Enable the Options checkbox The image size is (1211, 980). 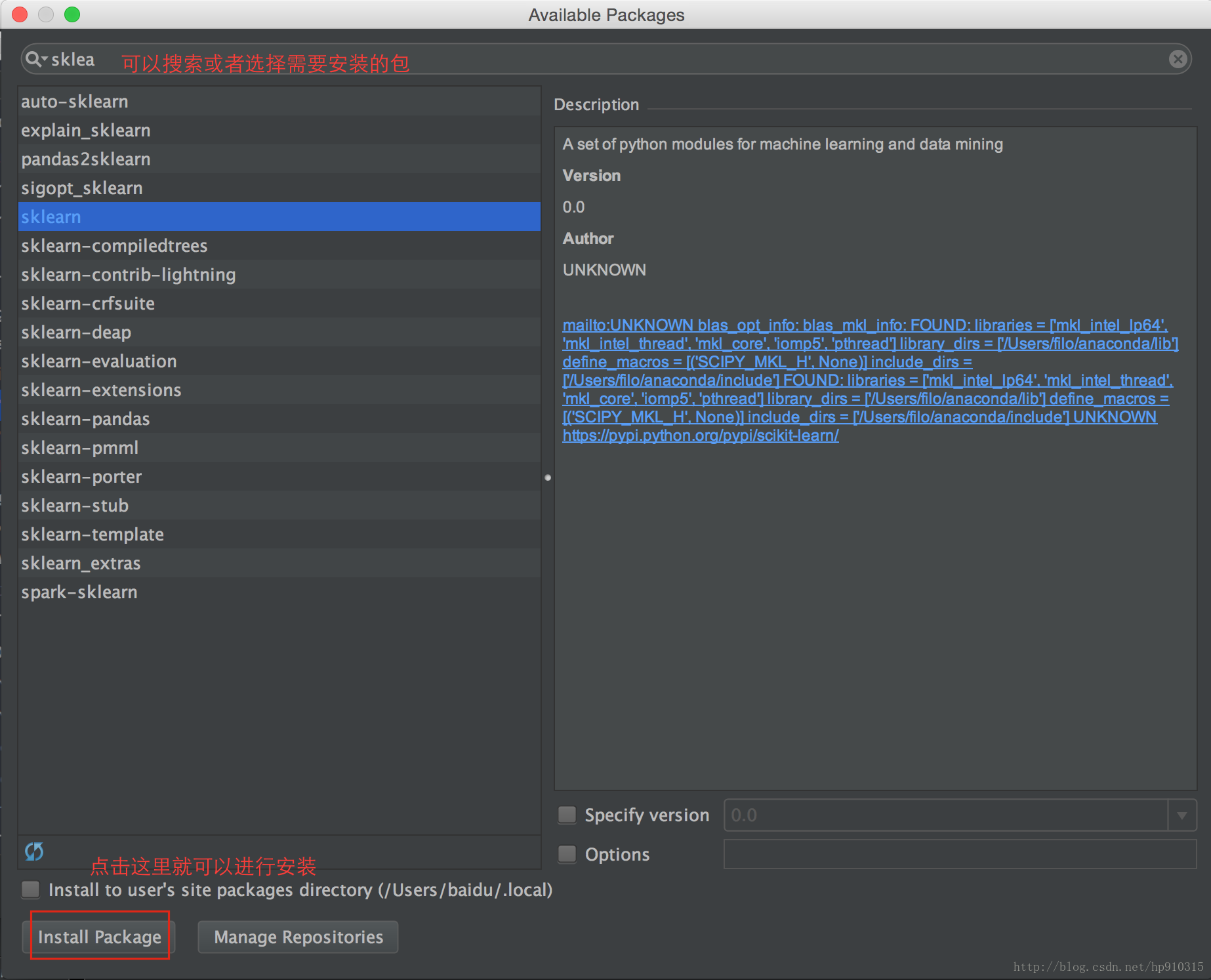click(567, 854)
